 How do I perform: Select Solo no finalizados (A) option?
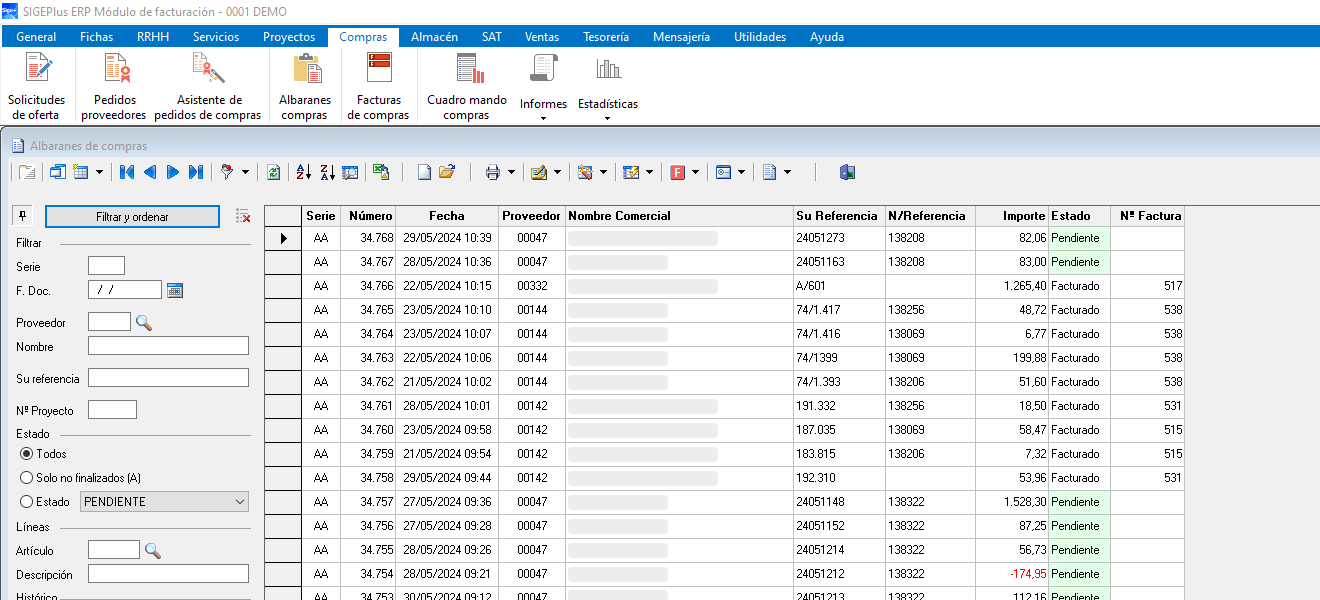click(27, 478)
